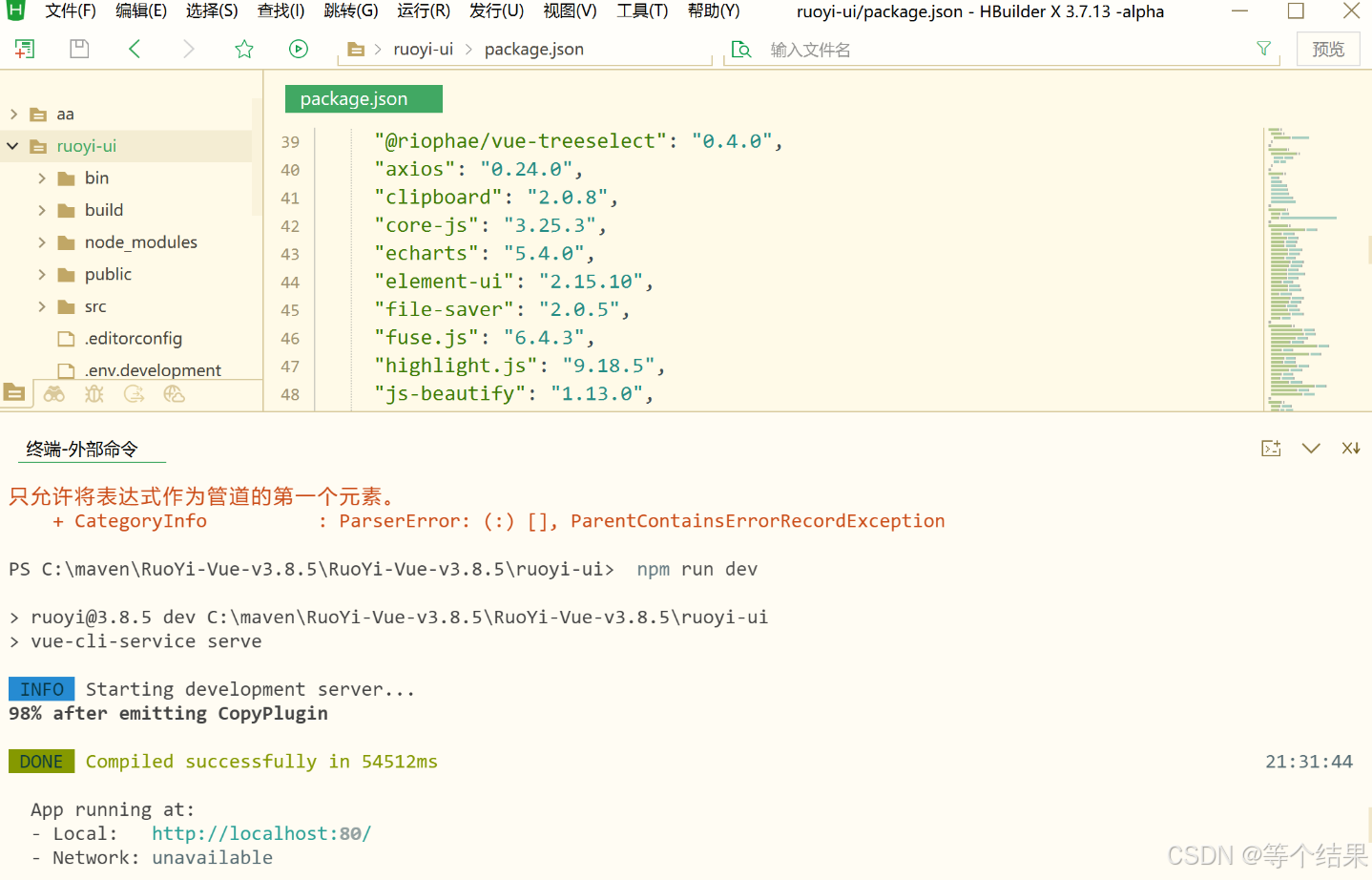Click the file search magnifier icon
The width and height of the screenshot is (1372, 880).
pyautogui.click(x=741, y=50)
